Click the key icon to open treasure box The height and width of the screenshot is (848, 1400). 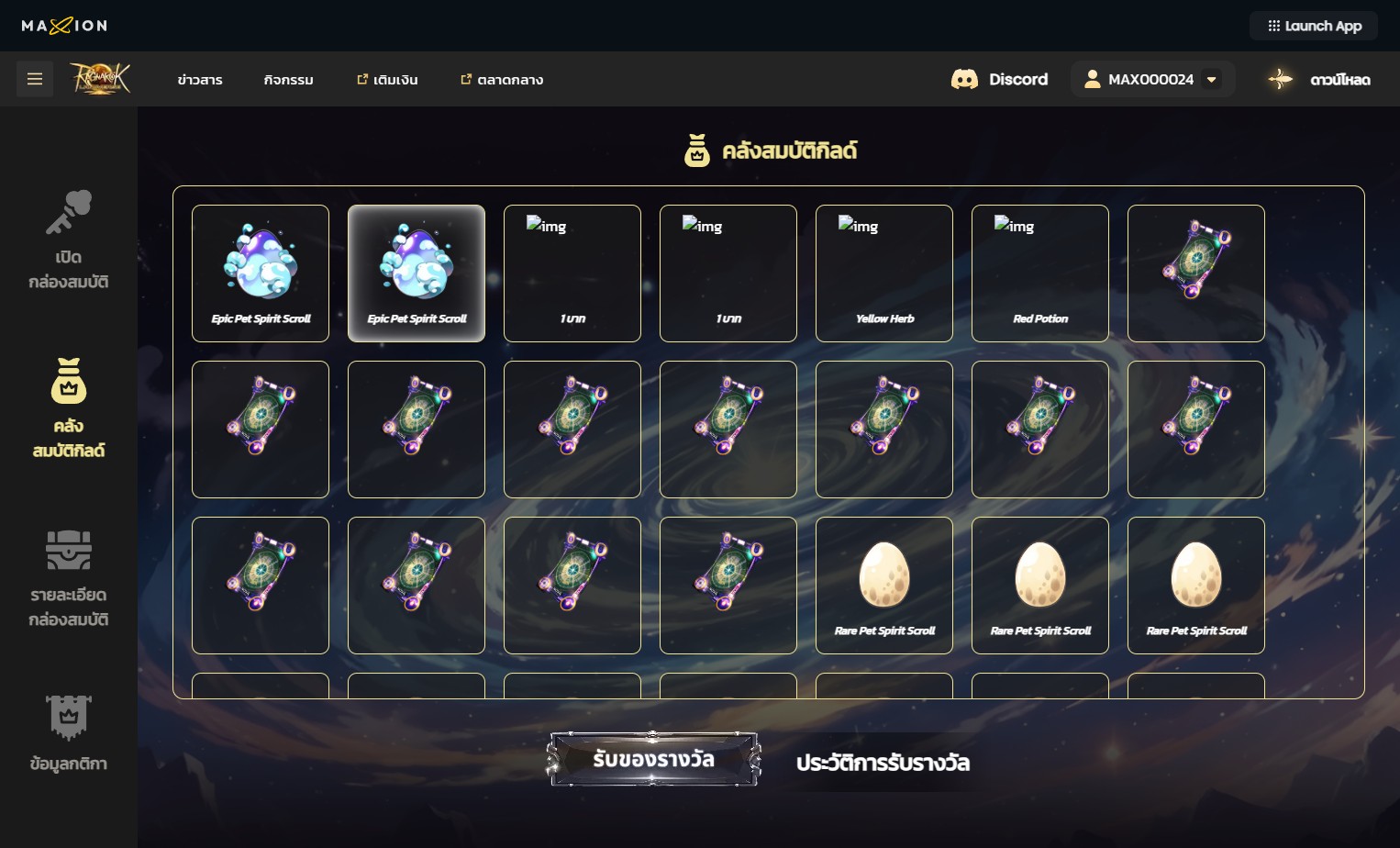click(69, 212)
